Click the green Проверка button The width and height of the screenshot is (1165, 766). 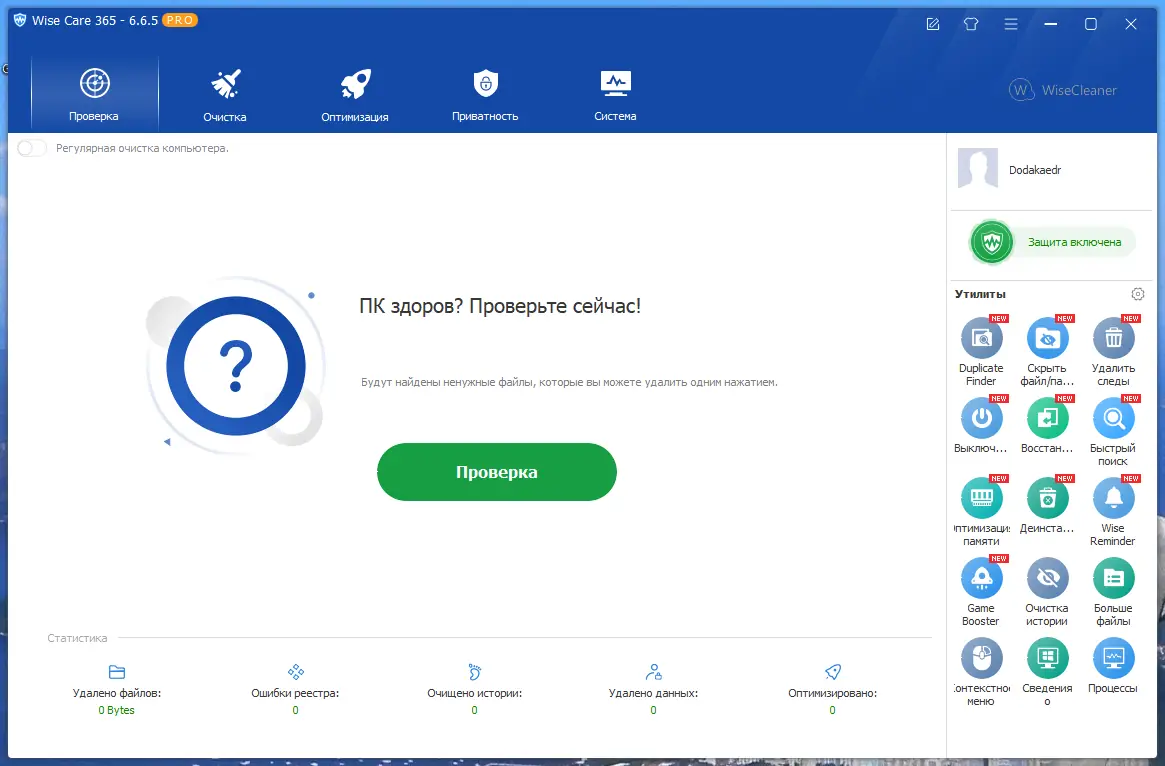pyautogui.click(x=496, y=471)
